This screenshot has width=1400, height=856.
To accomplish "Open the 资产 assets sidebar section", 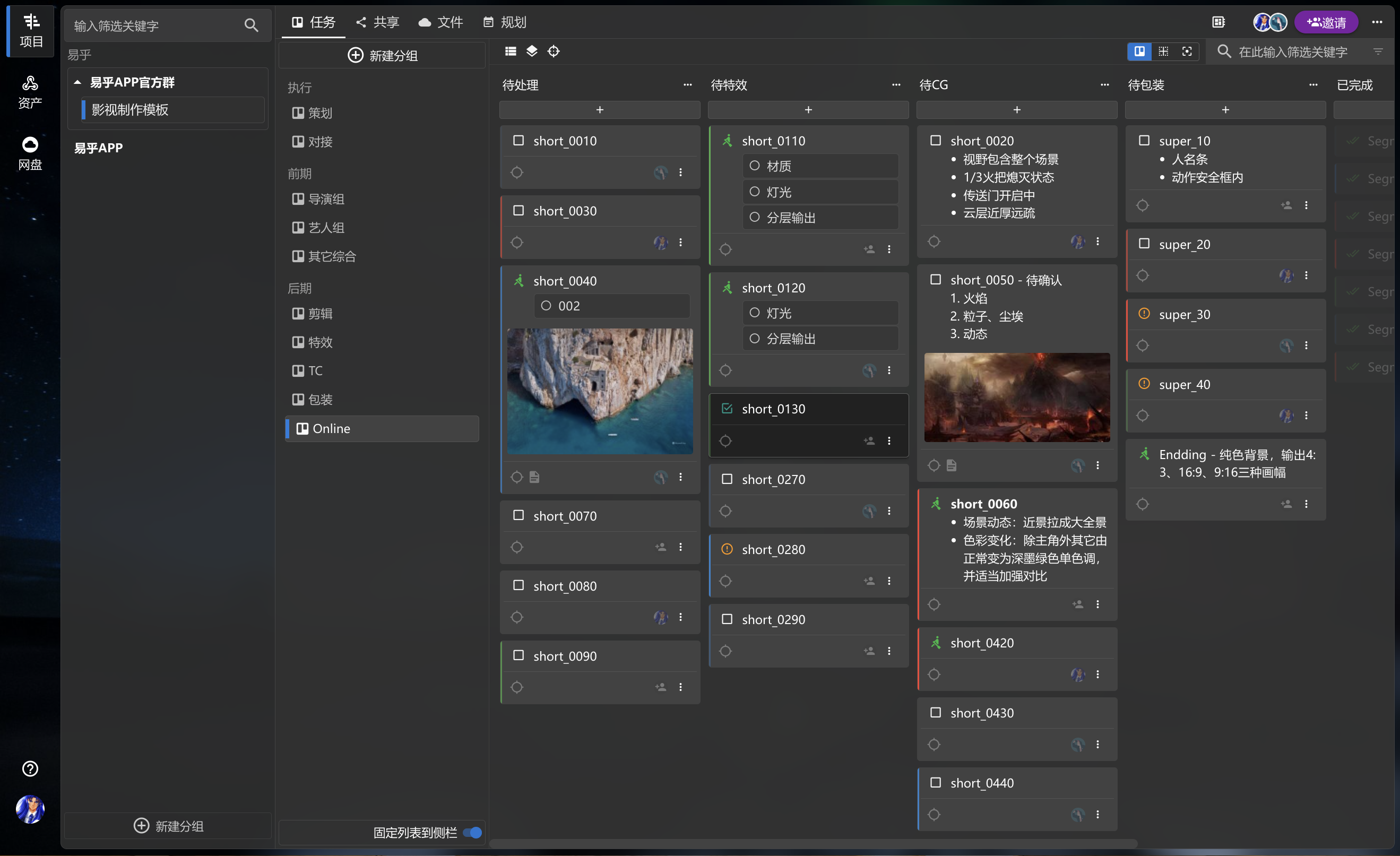I will click(30, 92).
